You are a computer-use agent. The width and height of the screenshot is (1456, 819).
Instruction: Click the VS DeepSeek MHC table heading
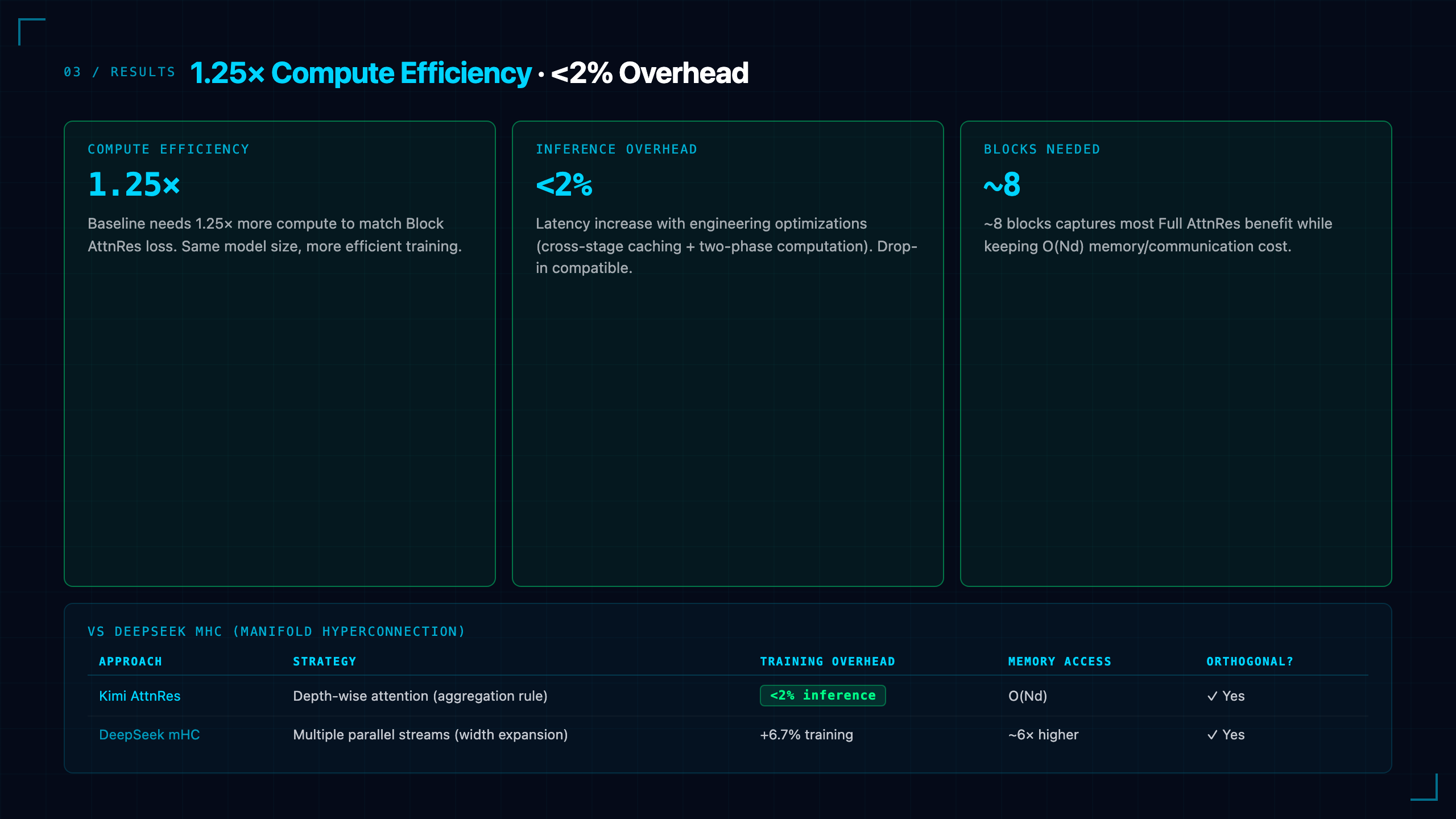(x=276, y=631)
